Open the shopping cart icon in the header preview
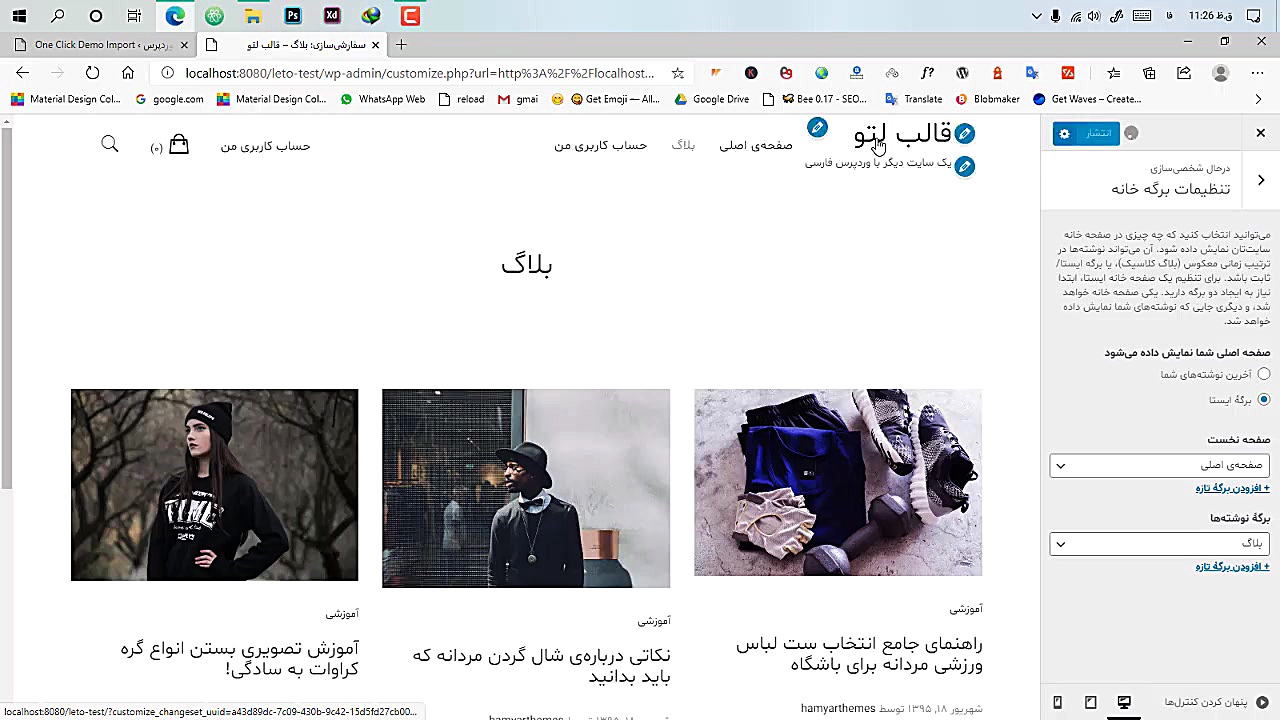The height and width of the screenshot is (720, 1280). (178, 144)
